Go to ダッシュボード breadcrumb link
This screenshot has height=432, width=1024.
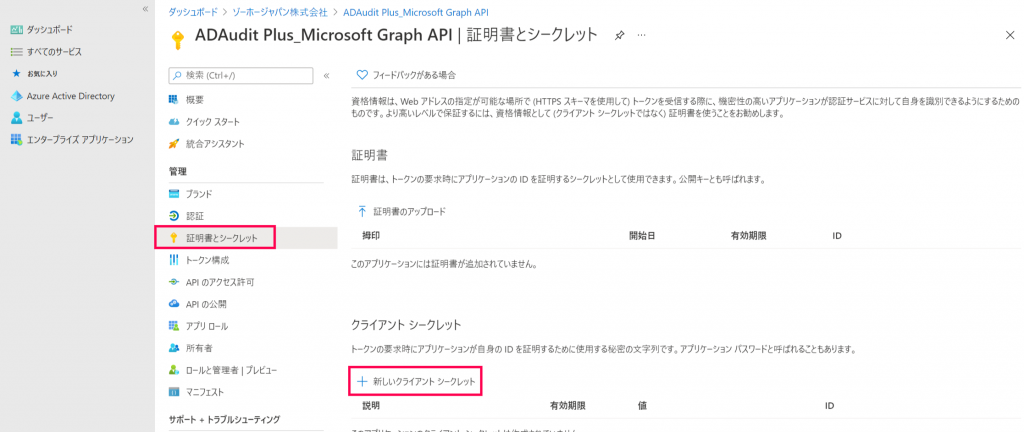coord(193,12)
